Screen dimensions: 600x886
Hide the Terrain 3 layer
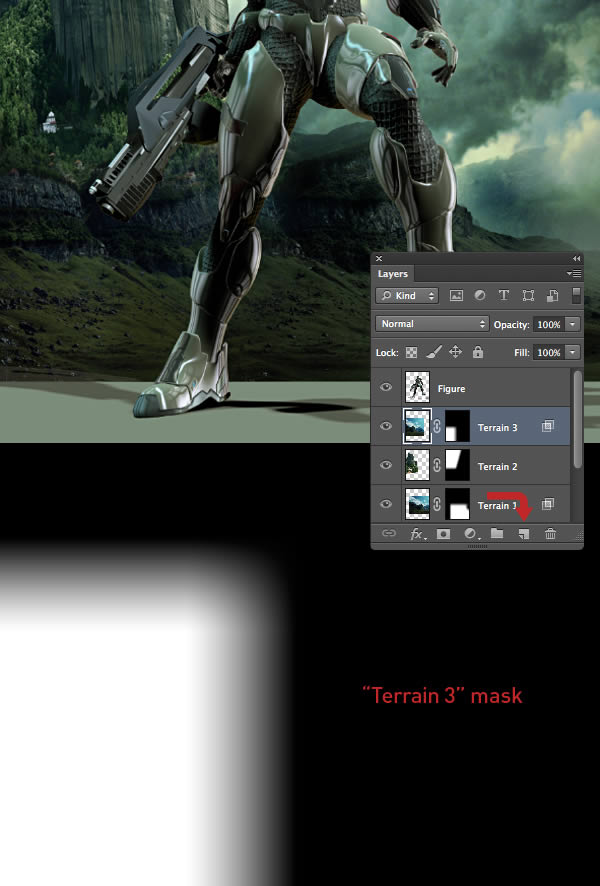pos(386,426)
